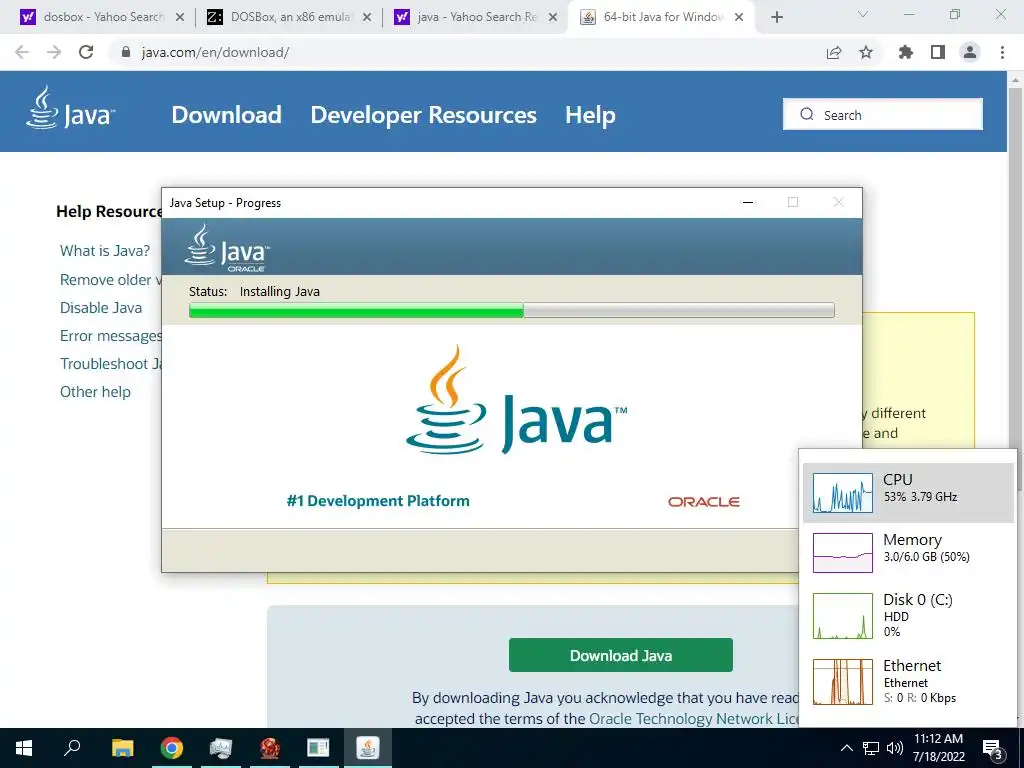Go back with the browser back arrow
Image resolution: width=1024 pixels, height=768 pixels.
(x=22, y=52)
